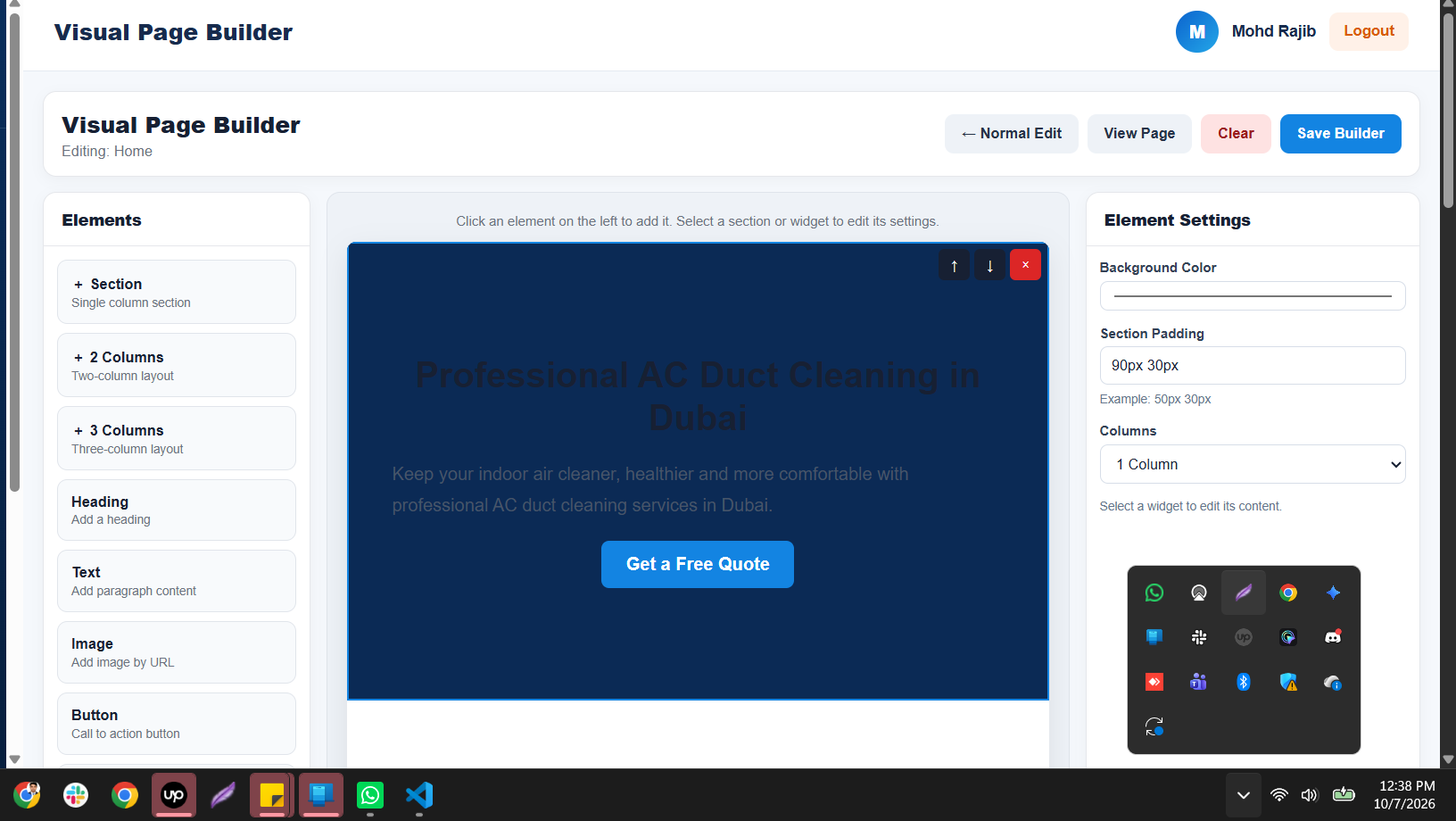
Task: Switch back to Normal Edit mode
Action: [x=1012, y=134]
